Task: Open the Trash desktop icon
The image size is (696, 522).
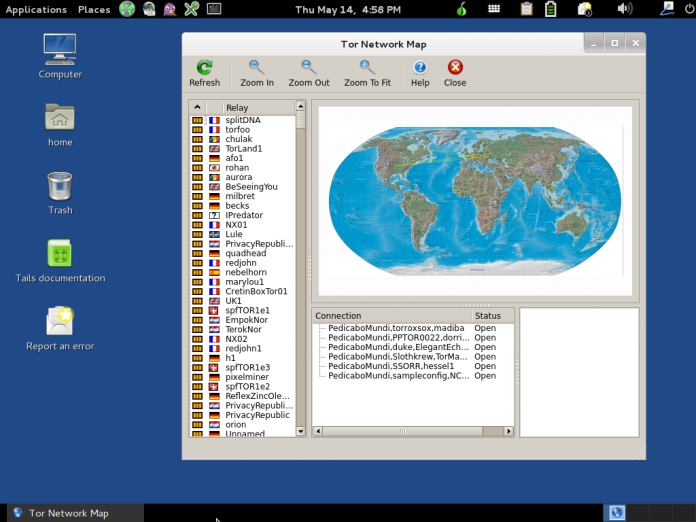Action: [x=60, y=186]
